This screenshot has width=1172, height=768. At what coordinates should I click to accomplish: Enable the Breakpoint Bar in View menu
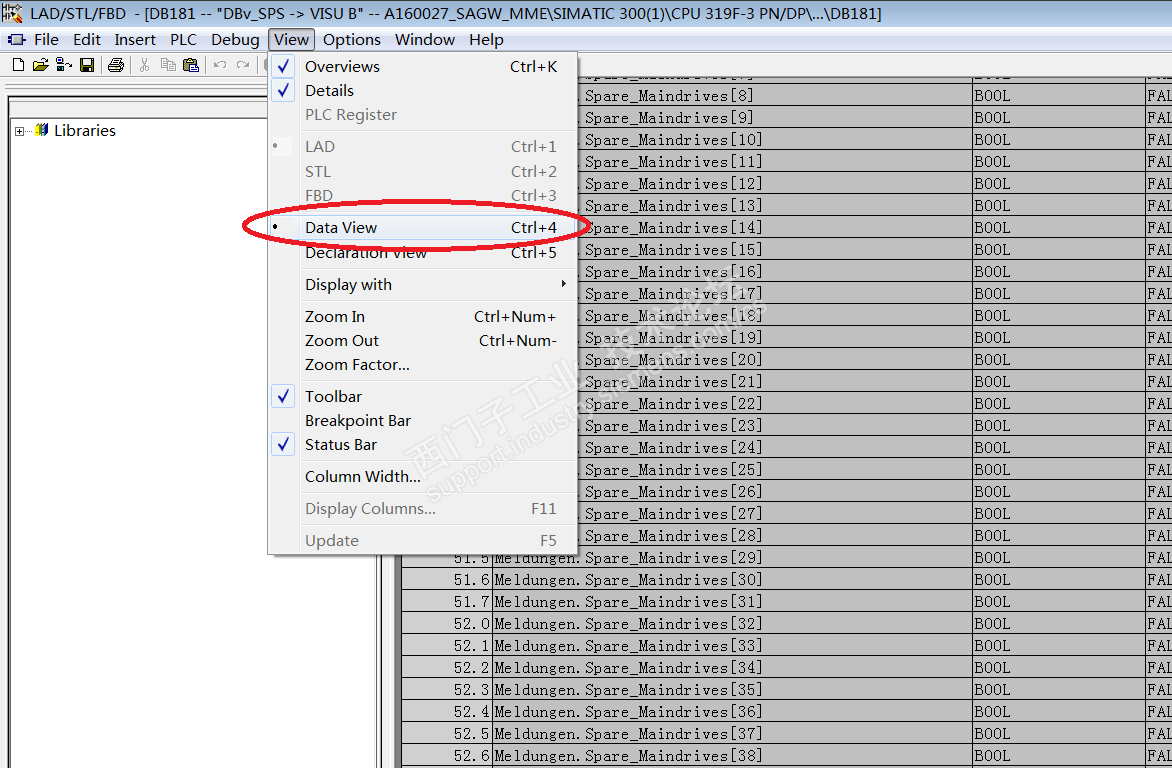[x=424, y=420]
